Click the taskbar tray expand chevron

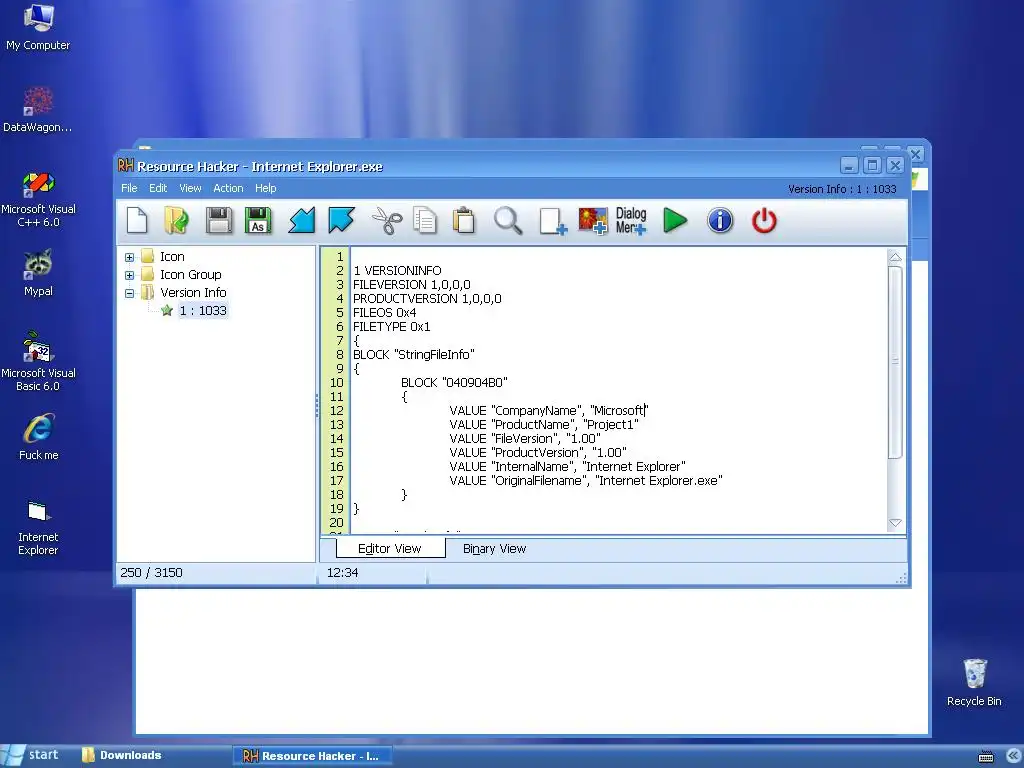(x=1014, y=756)
